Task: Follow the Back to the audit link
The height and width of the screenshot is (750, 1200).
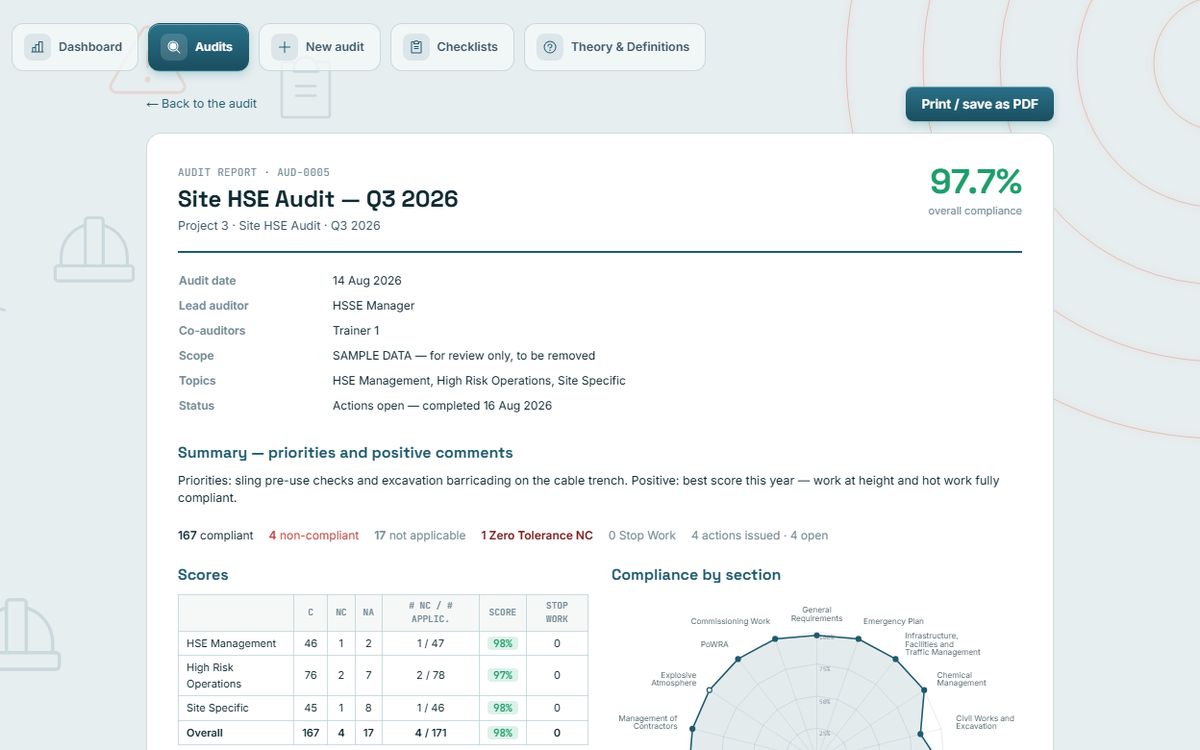Action: pyautogui.click(x=202, y=103)
